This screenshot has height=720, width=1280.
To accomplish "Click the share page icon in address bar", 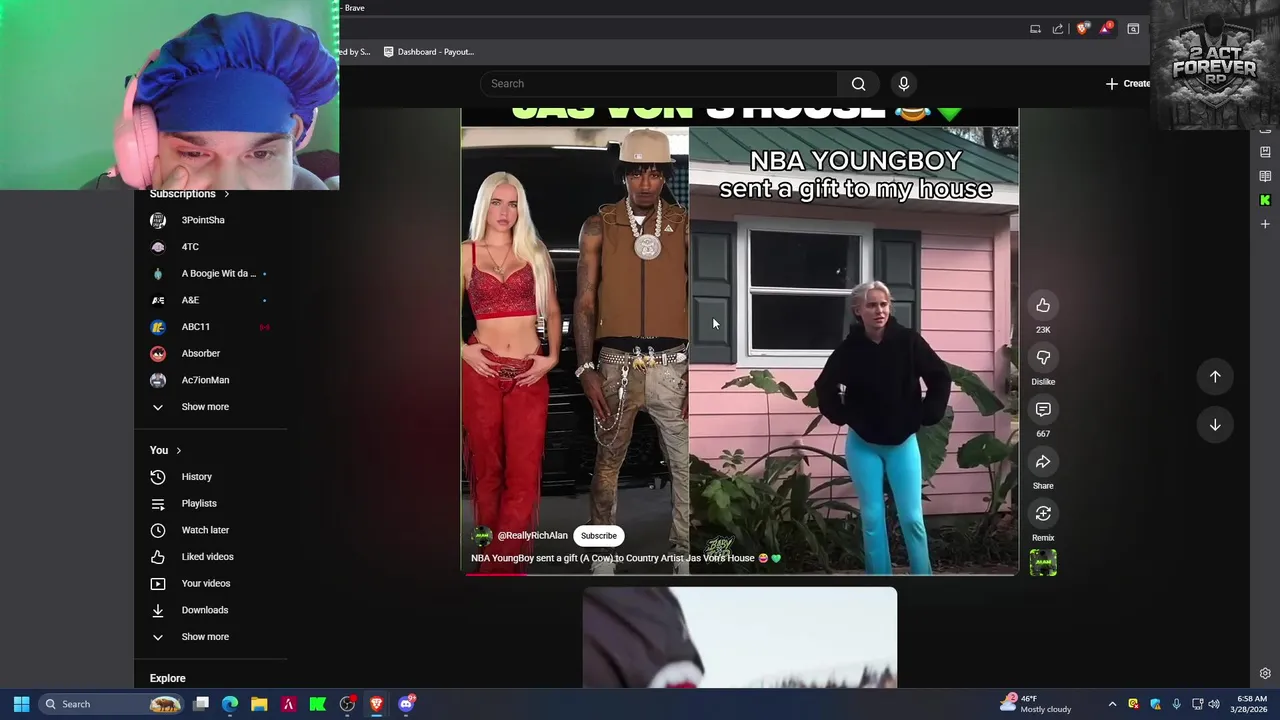I will [1058, 29].
